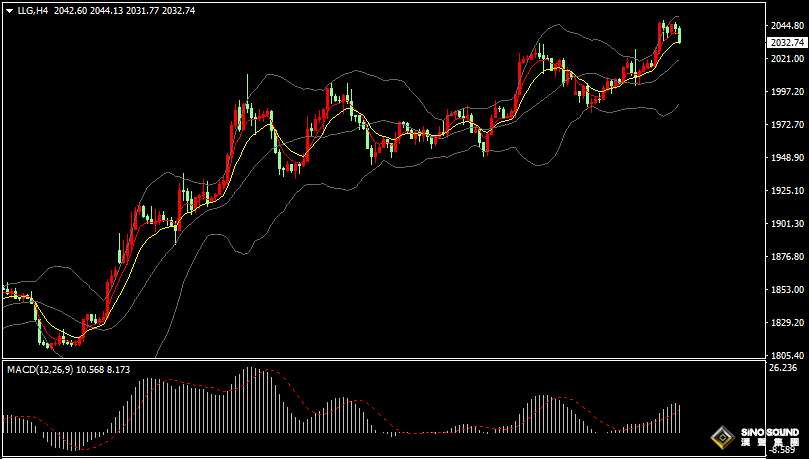Click the 1972.70 price axis label
This screenshot has width=809, height=459.
point(787,125)
